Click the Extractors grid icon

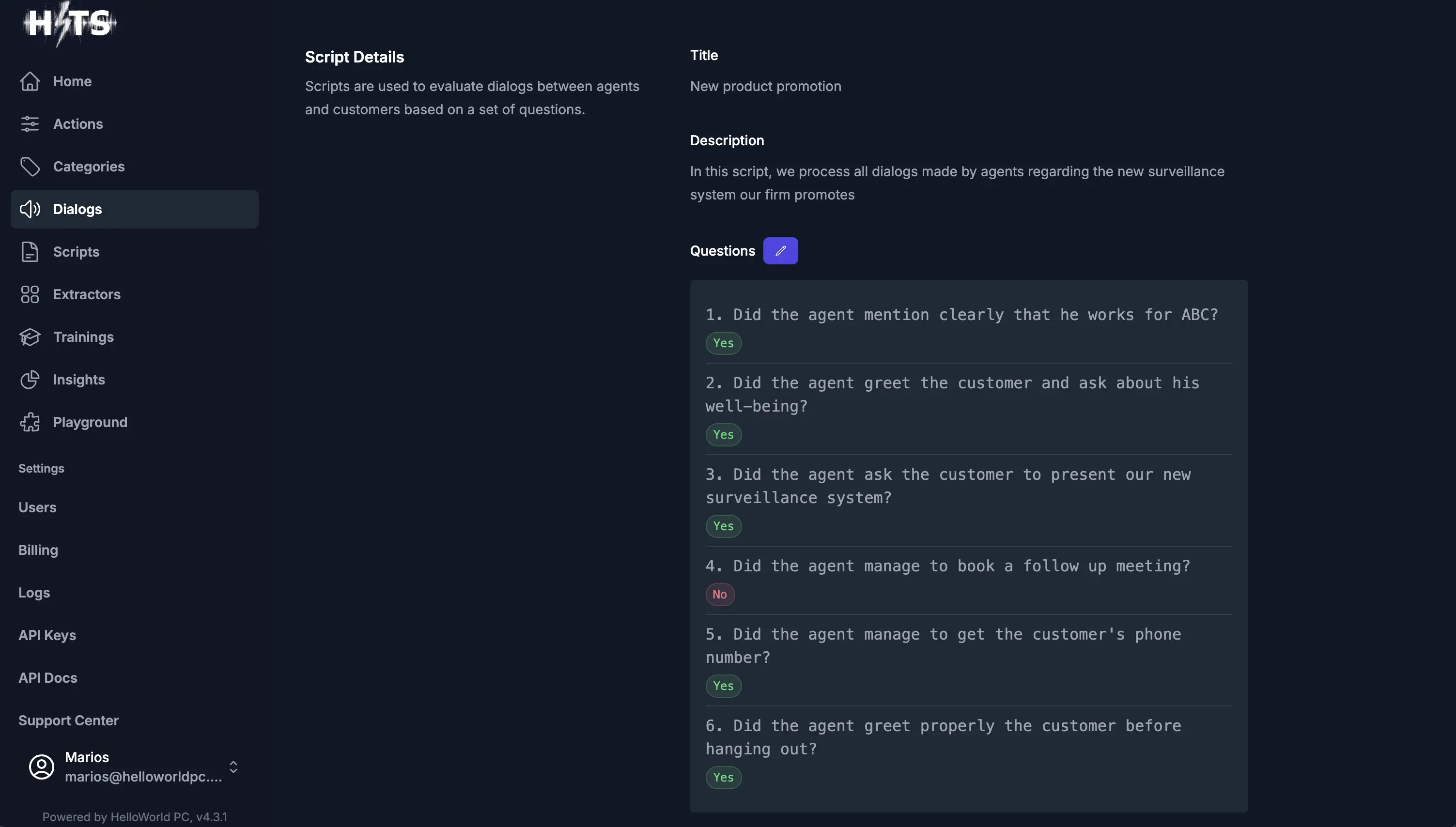click(x=30, y=294)
